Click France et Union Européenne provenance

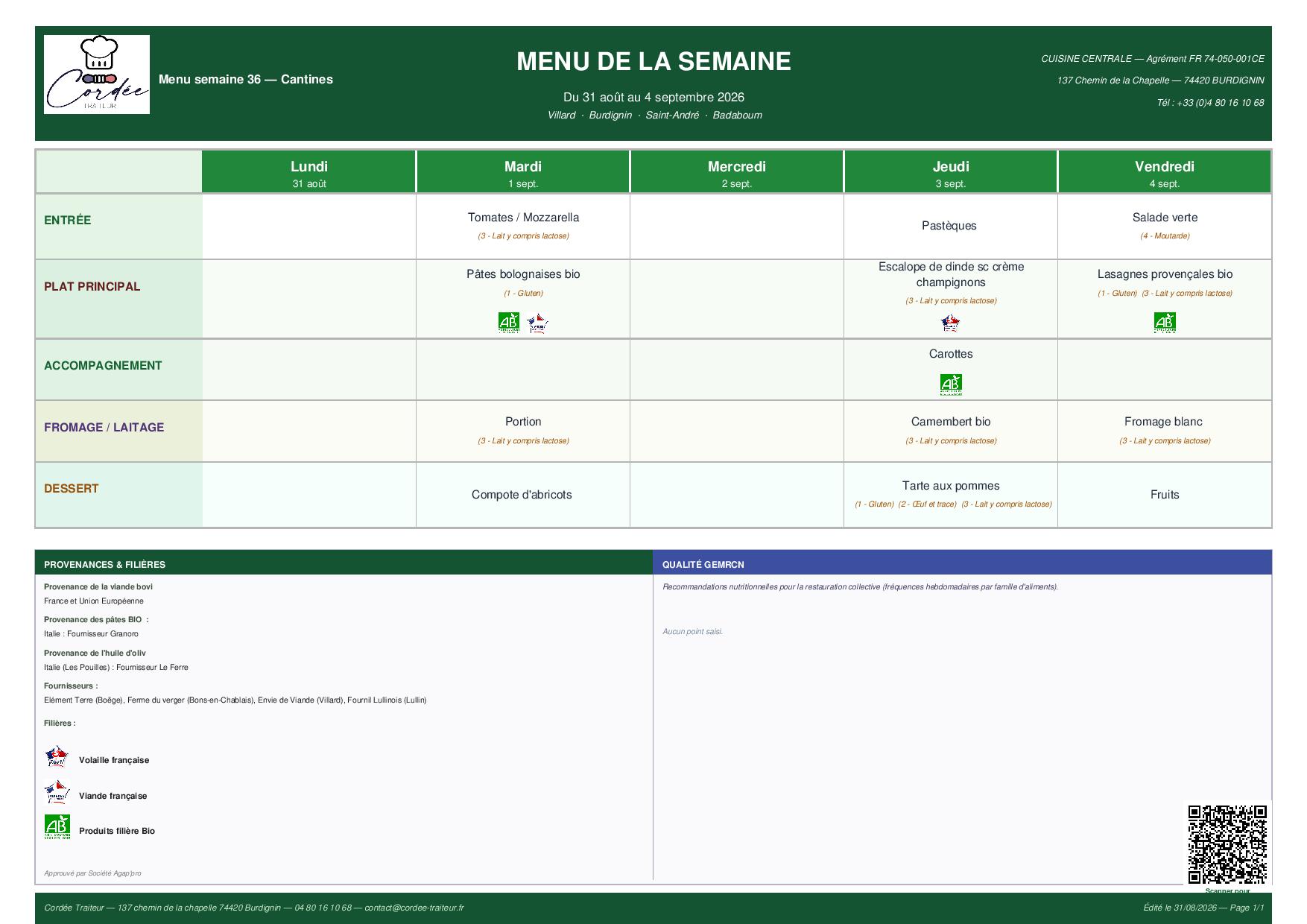click(94, 601)
